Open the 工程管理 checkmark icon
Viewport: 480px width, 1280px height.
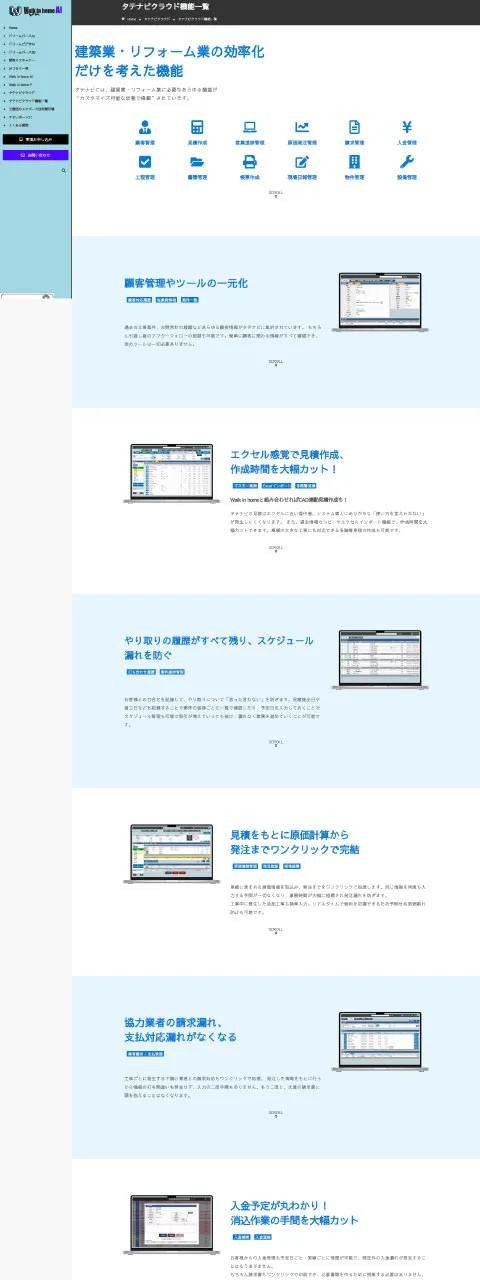pyautogui.click(x=145, y=161)
